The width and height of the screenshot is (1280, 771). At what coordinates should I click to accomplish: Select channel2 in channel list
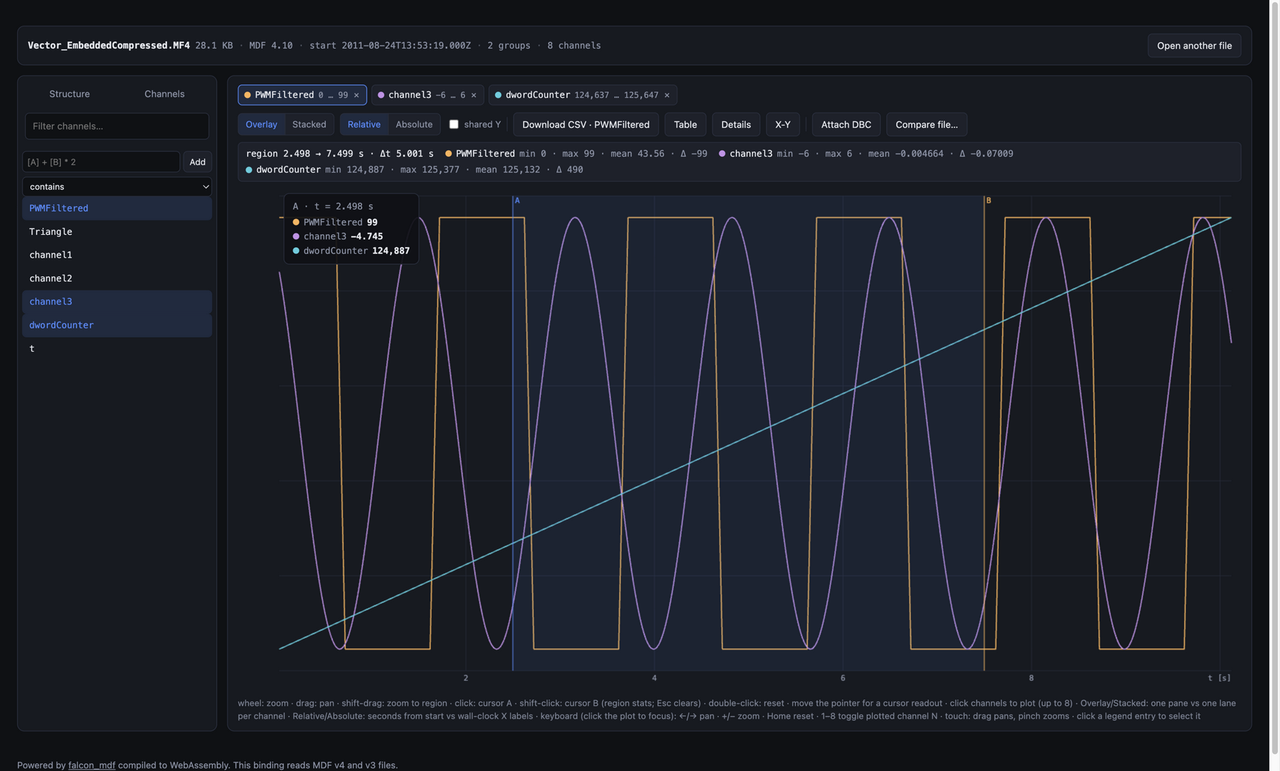(117, 278)
